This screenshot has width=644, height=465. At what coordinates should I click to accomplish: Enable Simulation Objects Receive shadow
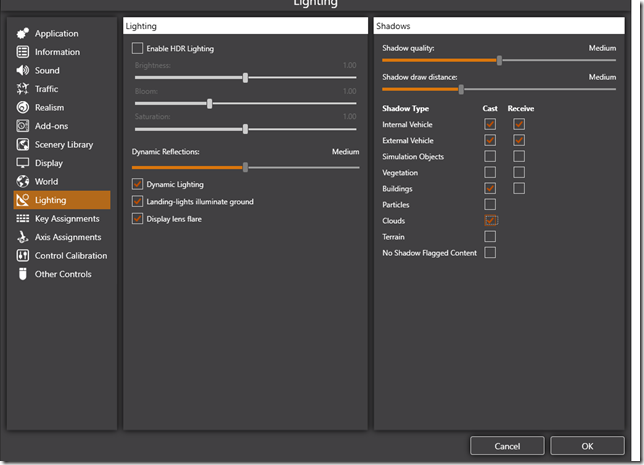click(x=519, y=156)
